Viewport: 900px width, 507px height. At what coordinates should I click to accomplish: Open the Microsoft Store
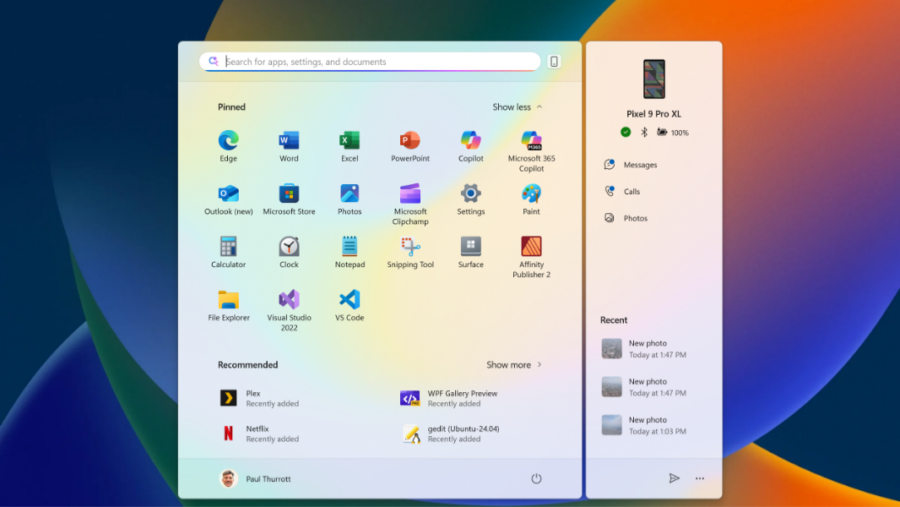tap(289, 199)
